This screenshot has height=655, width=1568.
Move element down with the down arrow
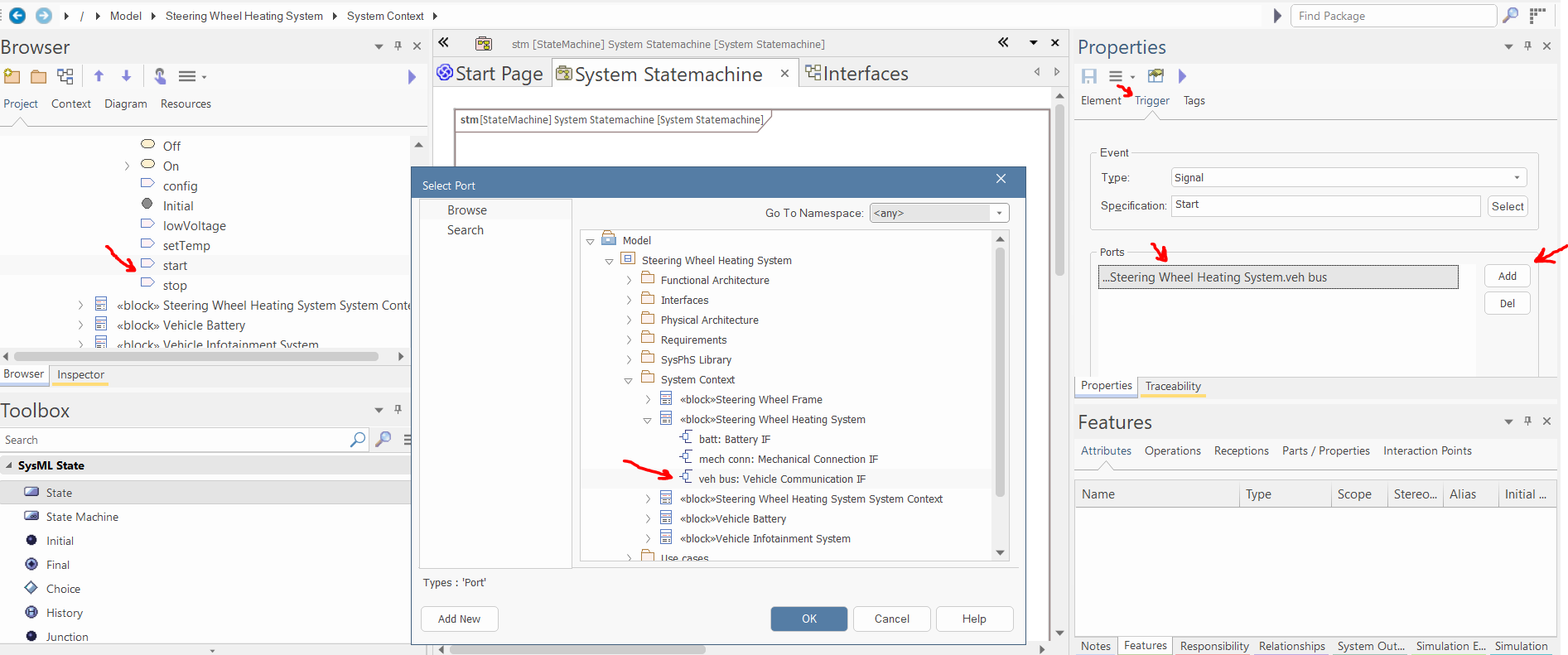tap(126, 76)
